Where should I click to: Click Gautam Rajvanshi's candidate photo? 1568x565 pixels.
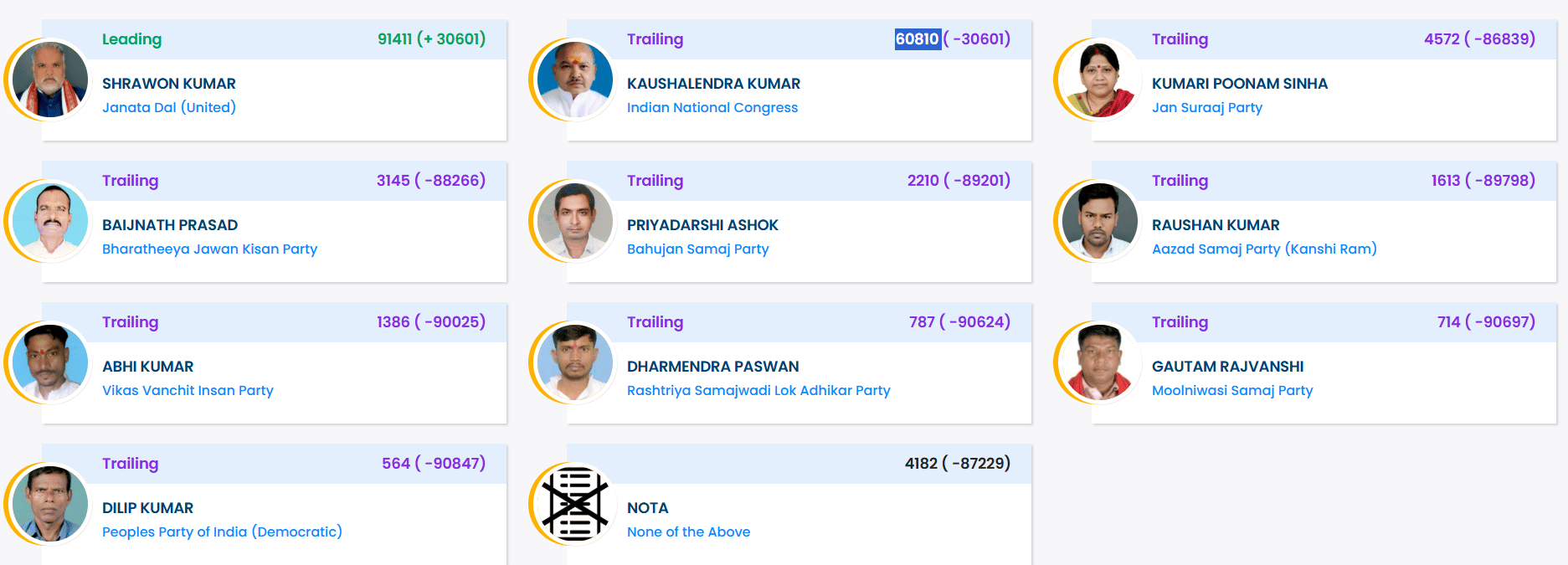click(x=1100, y=362)
